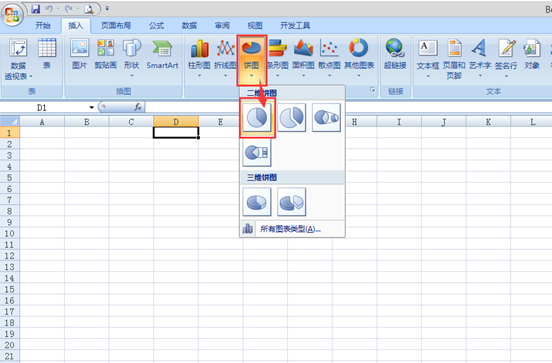This screenshot has width=552, height=363.
Task: Expand the WordArt dropdown arrow
Action: click(x=480, y=75)
